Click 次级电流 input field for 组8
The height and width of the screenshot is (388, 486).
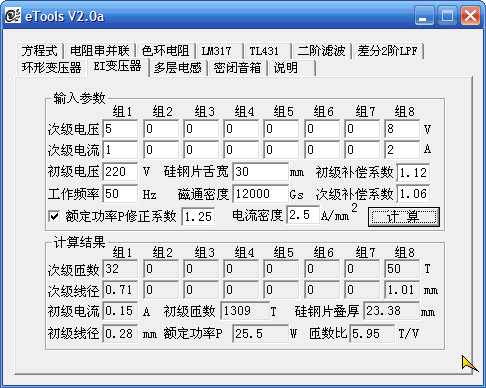coord(402,150)
